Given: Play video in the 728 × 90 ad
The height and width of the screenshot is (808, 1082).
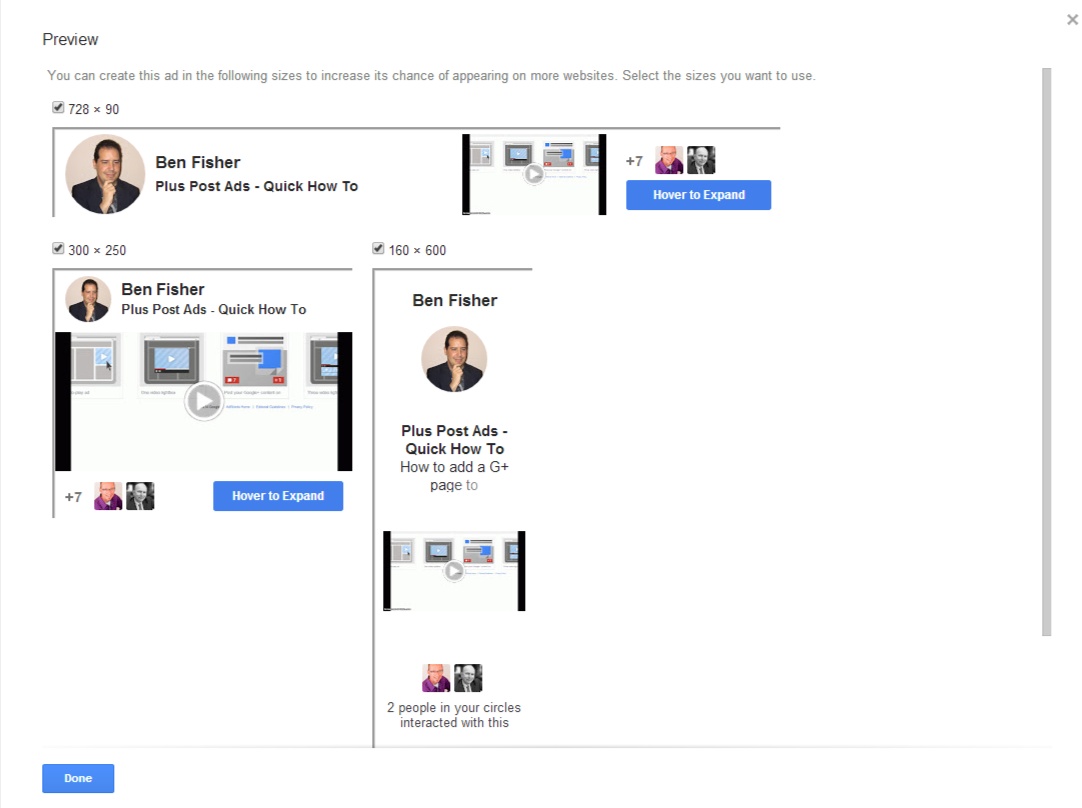Looking at the screenshot, I should click(534, 174).
